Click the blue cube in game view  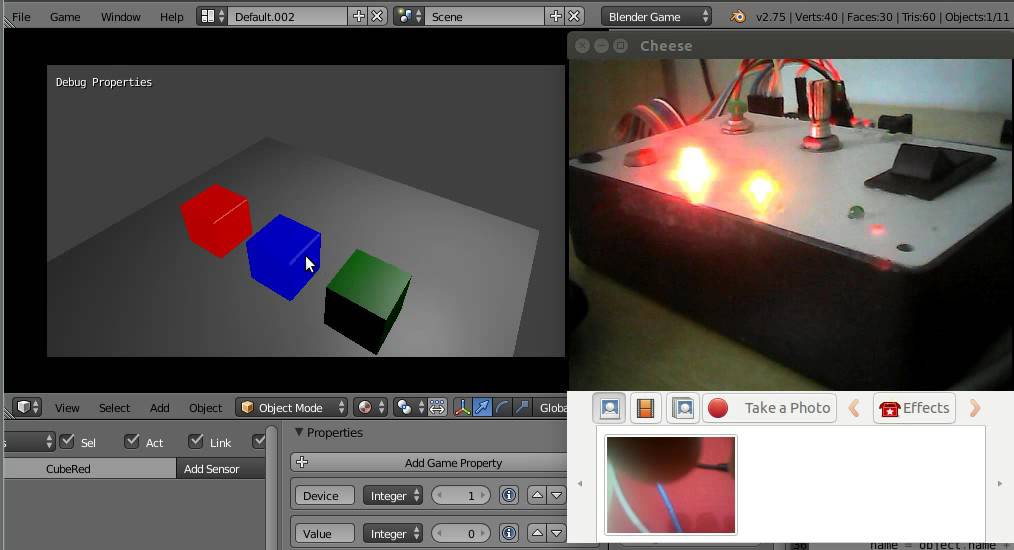coord(283,257)
